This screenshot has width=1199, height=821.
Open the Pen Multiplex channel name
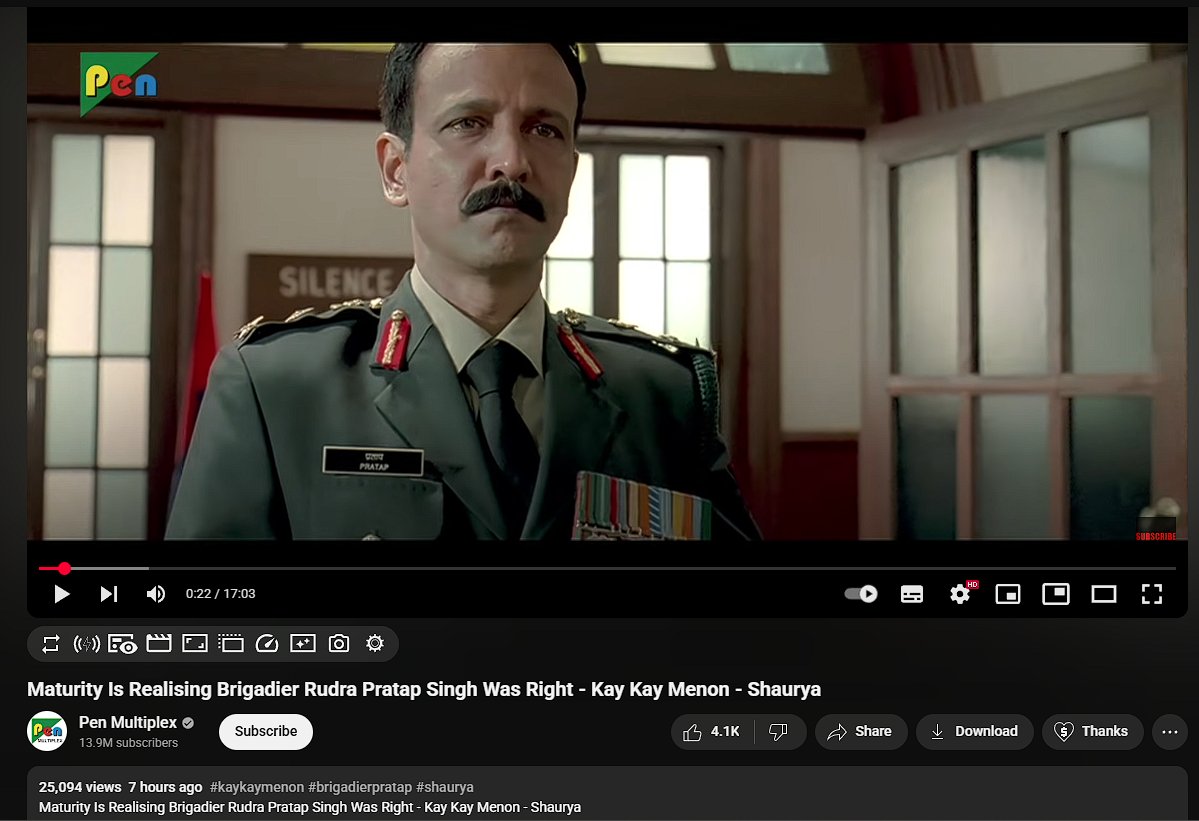(128, 722)
